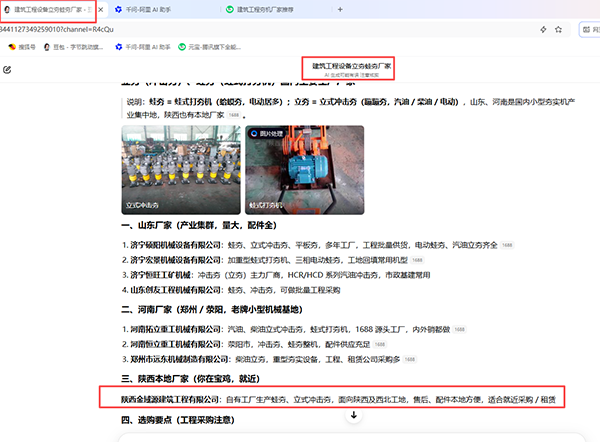The height and width of the screenshot is (442, 600).
Task: Start a new chat with the edit icon
Action: [x=7, y=70]
